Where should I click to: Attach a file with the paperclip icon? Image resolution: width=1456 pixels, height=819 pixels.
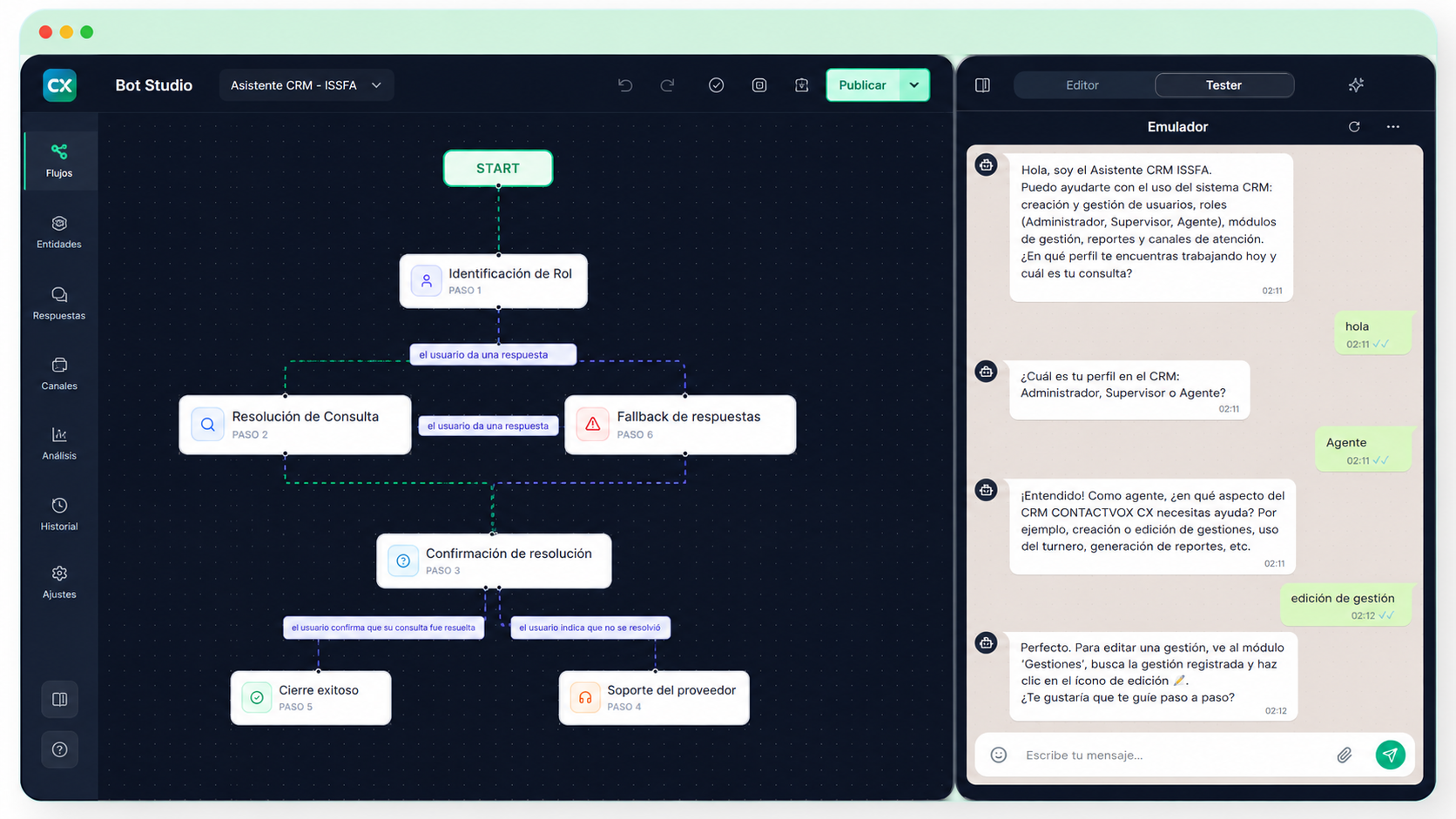[1345, 755]
